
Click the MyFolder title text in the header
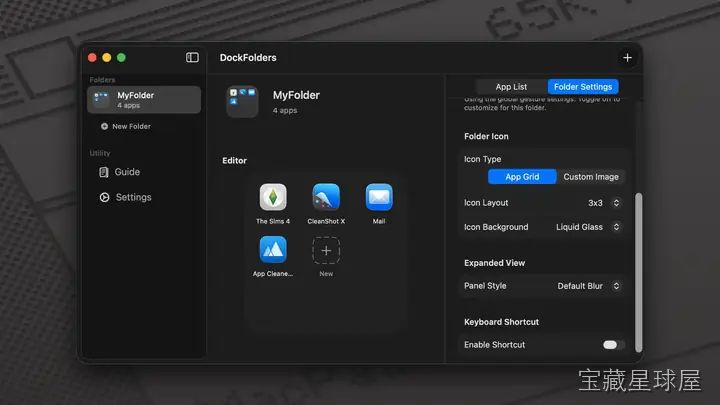(296, 95)
